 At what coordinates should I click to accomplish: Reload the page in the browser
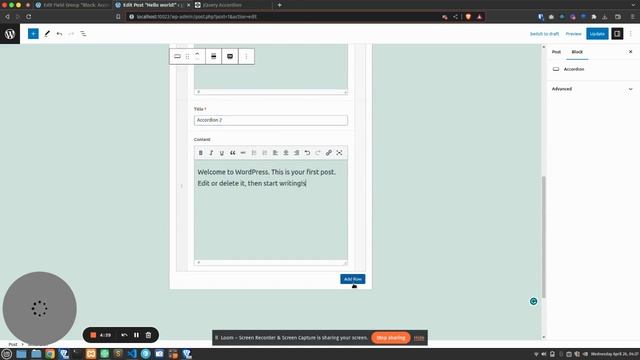29,17
